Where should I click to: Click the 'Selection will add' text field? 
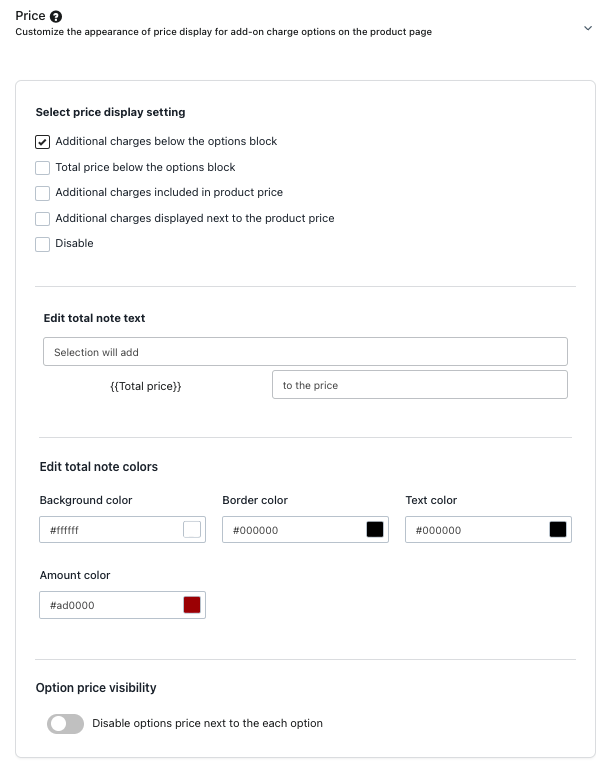tap(305, 352)
